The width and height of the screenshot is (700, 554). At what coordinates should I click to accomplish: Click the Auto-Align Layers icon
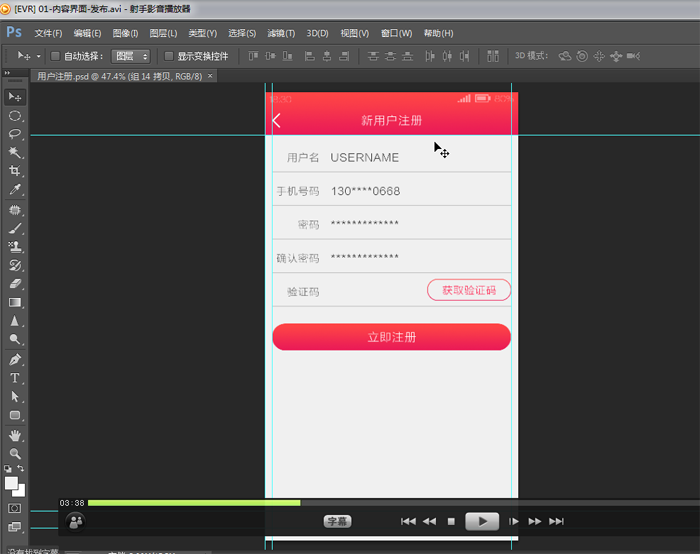493,56
